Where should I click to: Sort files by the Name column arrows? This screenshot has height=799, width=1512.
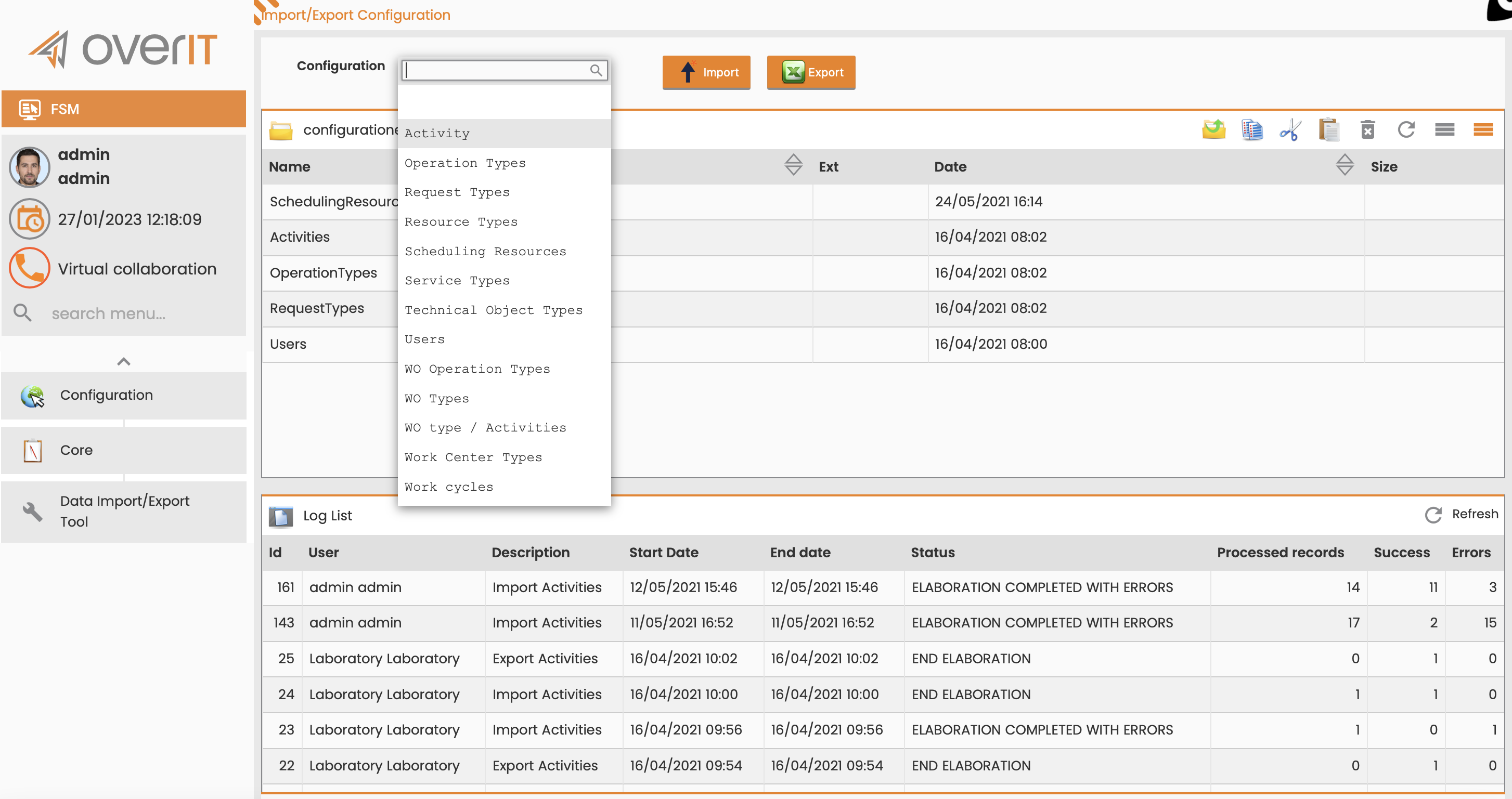click(793, 165)
